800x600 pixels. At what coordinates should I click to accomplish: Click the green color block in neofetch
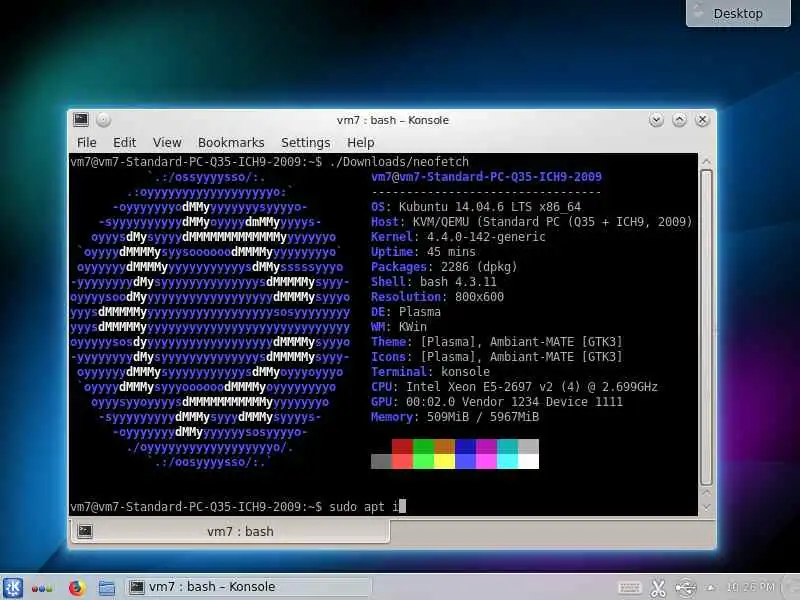point(423,454)
